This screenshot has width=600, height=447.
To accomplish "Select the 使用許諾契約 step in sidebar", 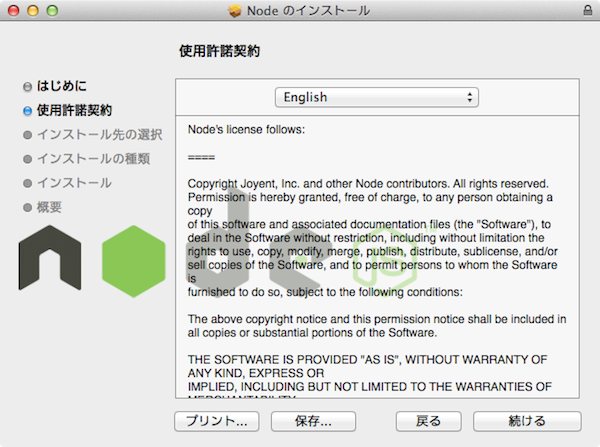I will pos(74,110).
